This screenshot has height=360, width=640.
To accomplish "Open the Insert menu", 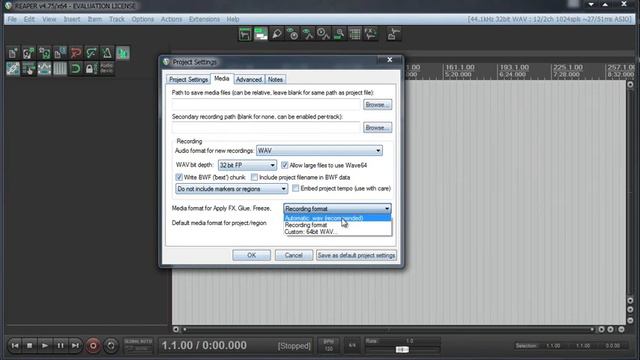I will coord(72,19).
